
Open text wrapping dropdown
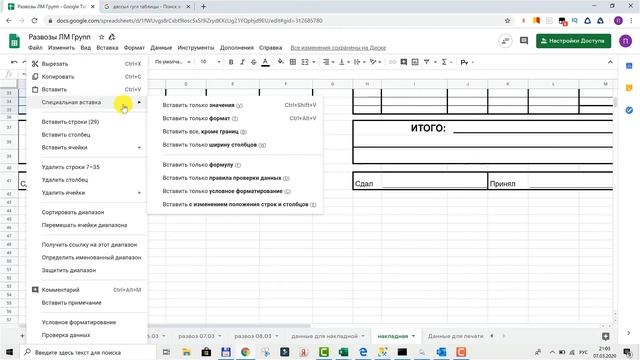359,62
